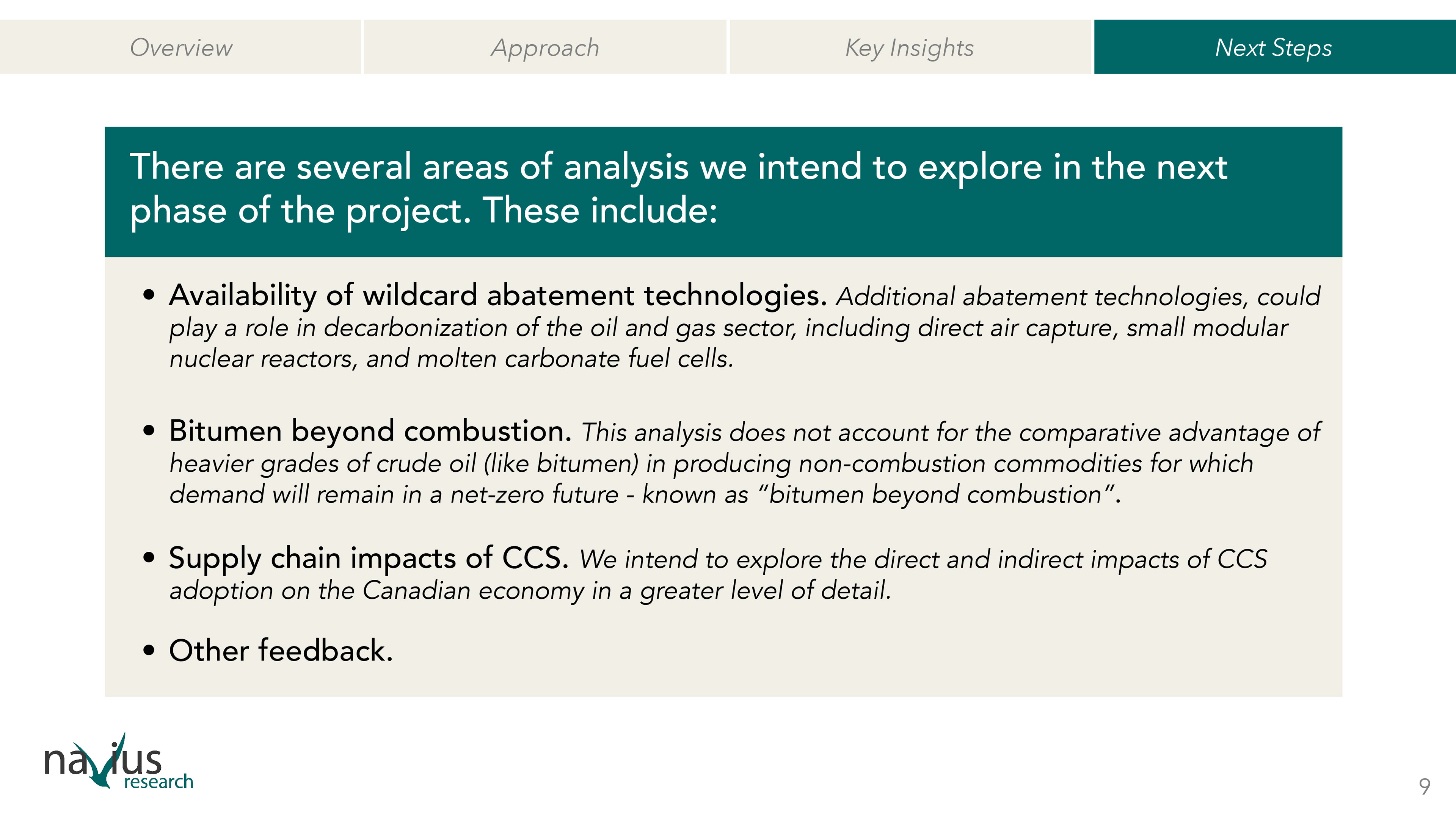1456x819 pixels.
Task: Open the Overview tab
Action: (181, 47)
